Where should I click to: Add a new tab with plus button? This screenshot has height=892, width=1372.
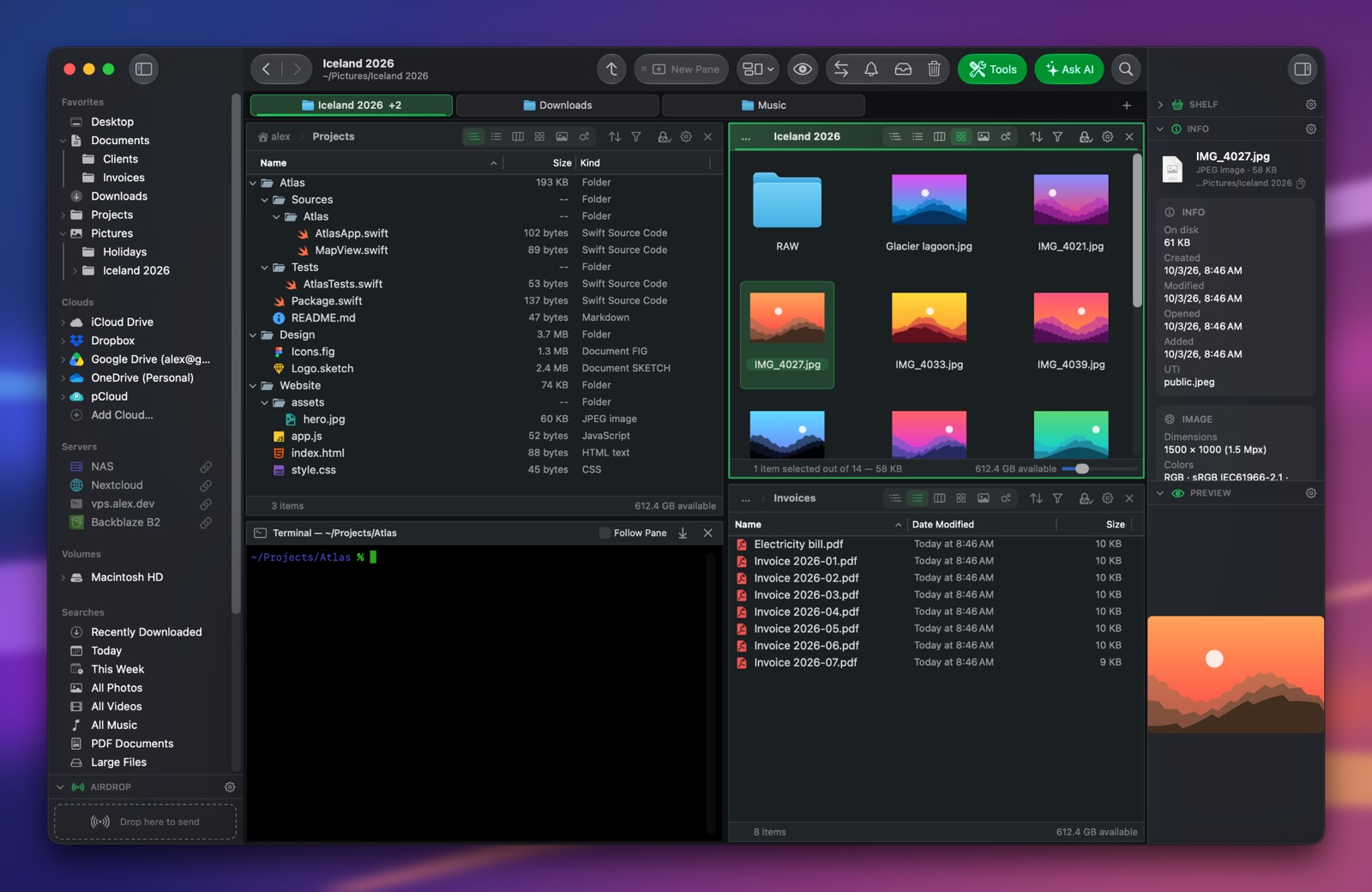pos(1127,105)
